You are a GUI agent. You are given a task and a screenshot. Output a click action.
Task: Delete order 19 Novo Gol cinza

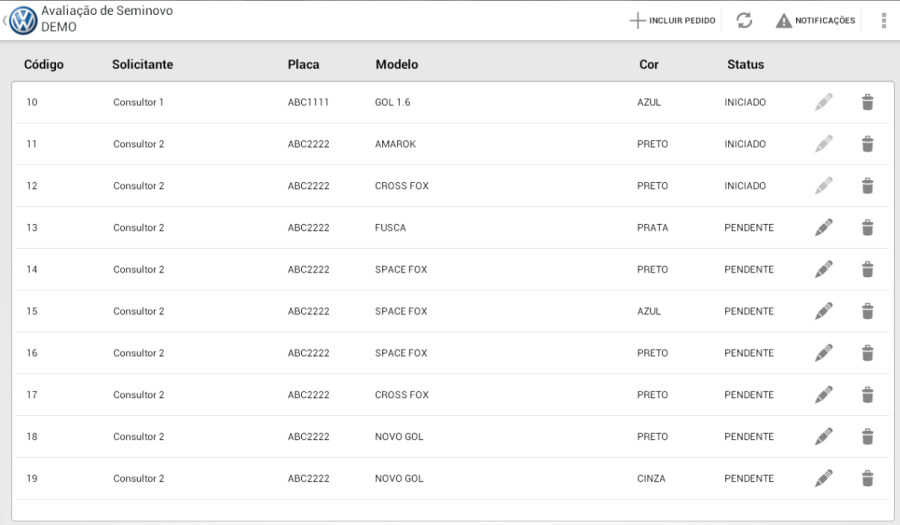867,479
